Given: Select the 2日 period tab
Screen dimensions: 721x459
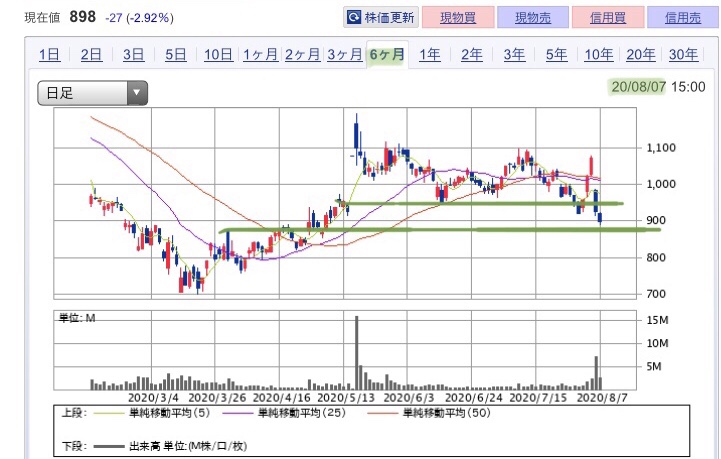Looking at the screenshot, I should (x=92, y=55).
